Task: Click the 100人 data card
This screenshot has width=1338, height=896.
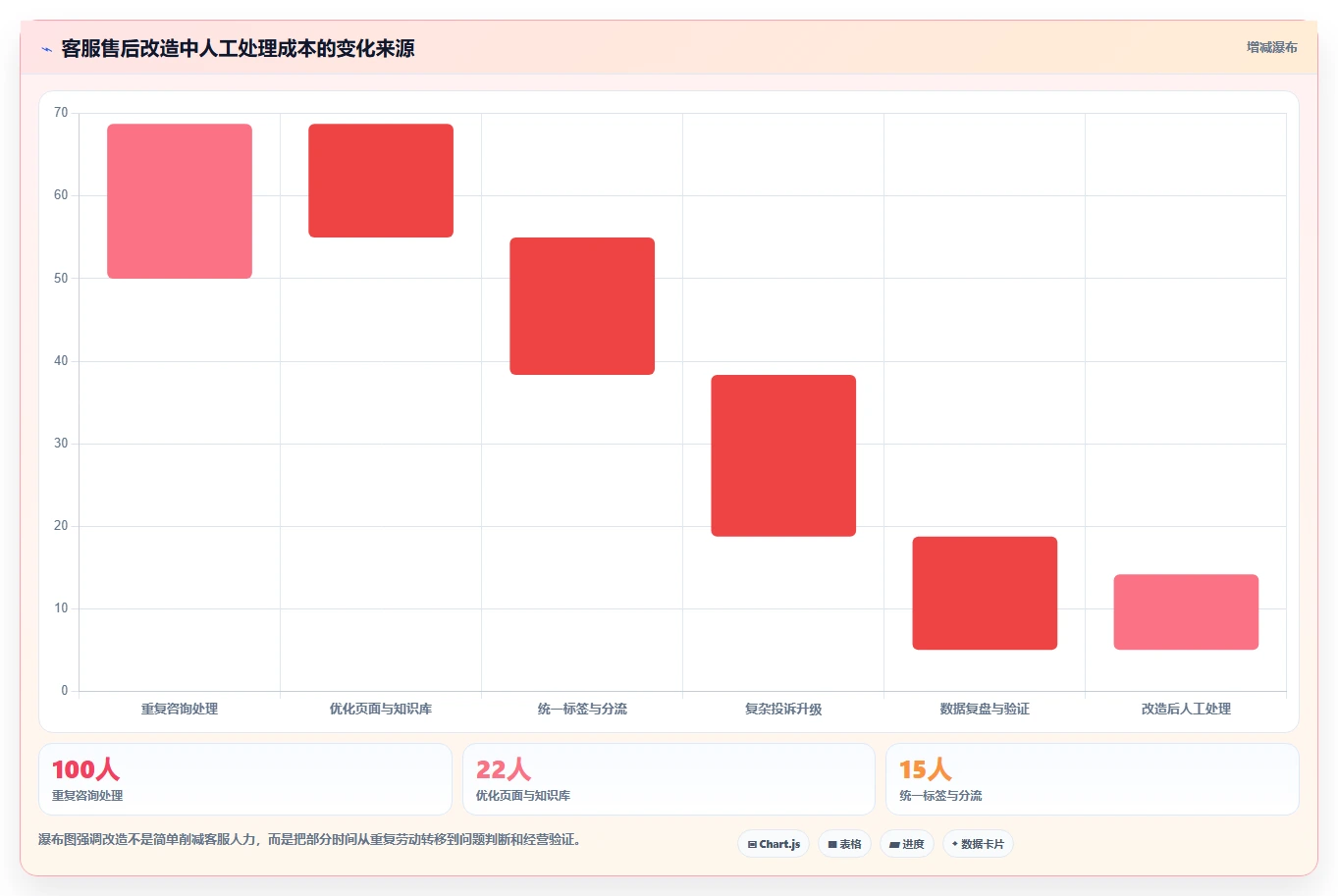Action: pyautogui.click(x=245, y=779)
